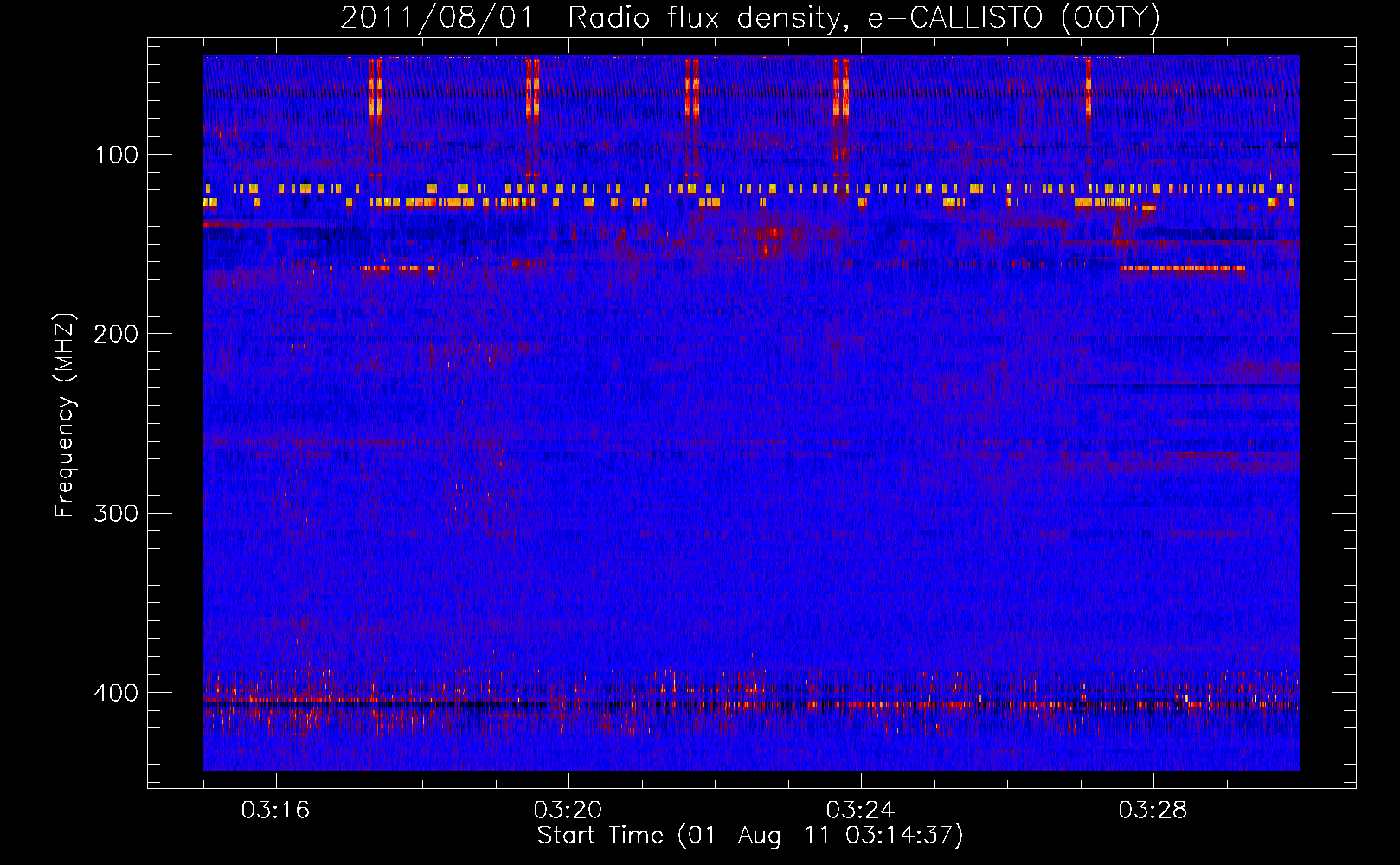Select the 'Frequency (MHZ)' y-axis label
Viewport: 1400px width, 865px height.
65,415
